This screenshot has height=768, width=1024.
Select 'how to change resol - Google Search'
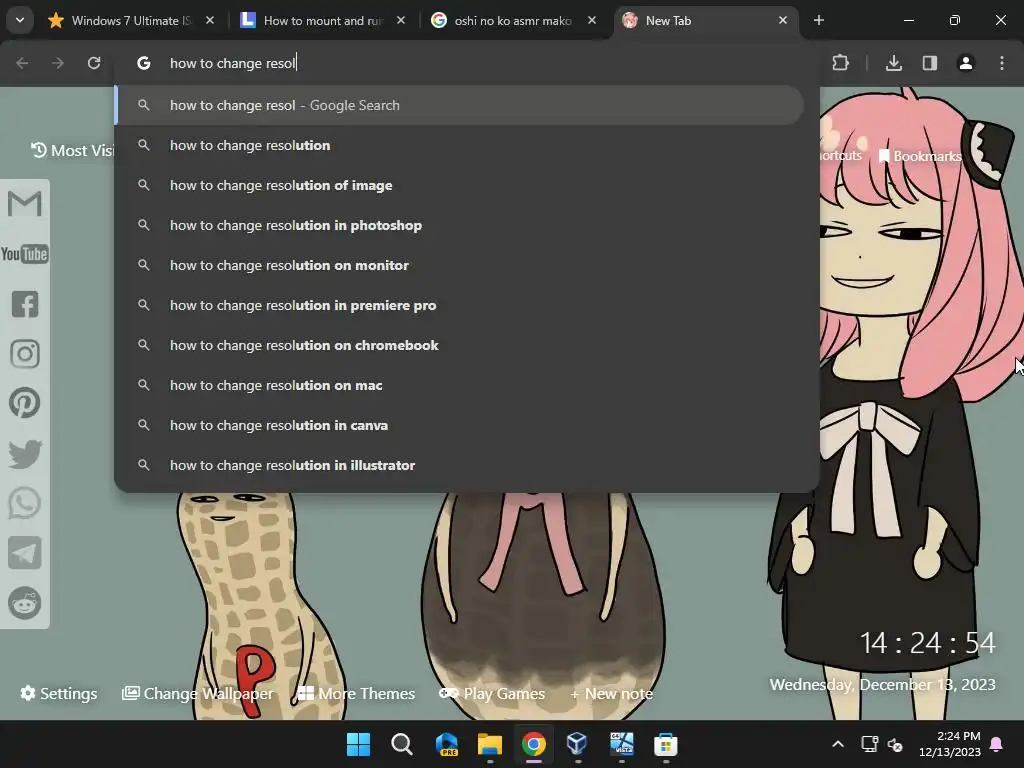(x=459, y=105)
